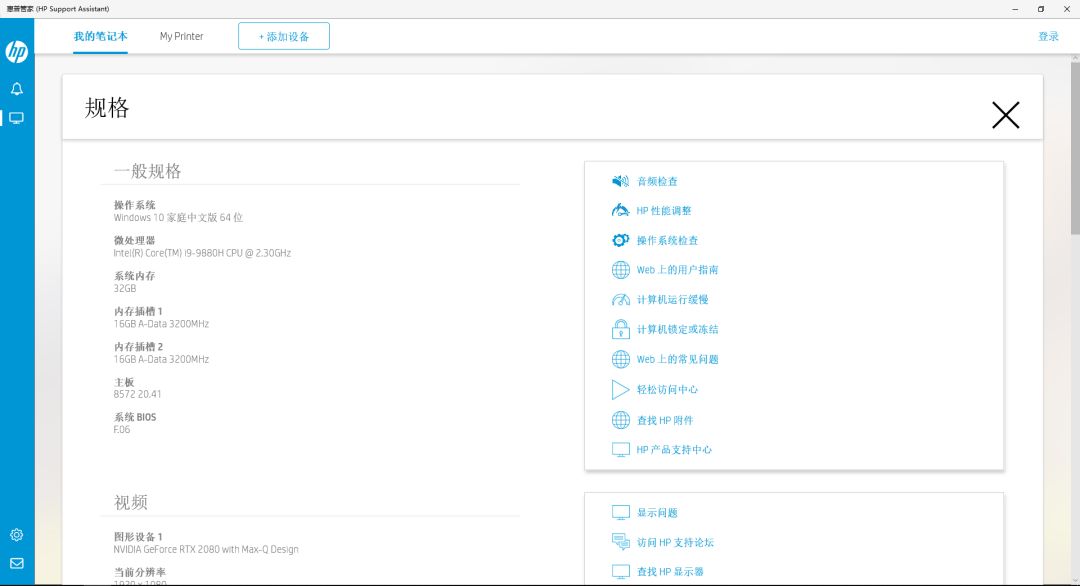Click the 计算机运行缓慢 gauge icon
Image resolution: width=1080 pixels, height=586 pixels.
[621, 300]
